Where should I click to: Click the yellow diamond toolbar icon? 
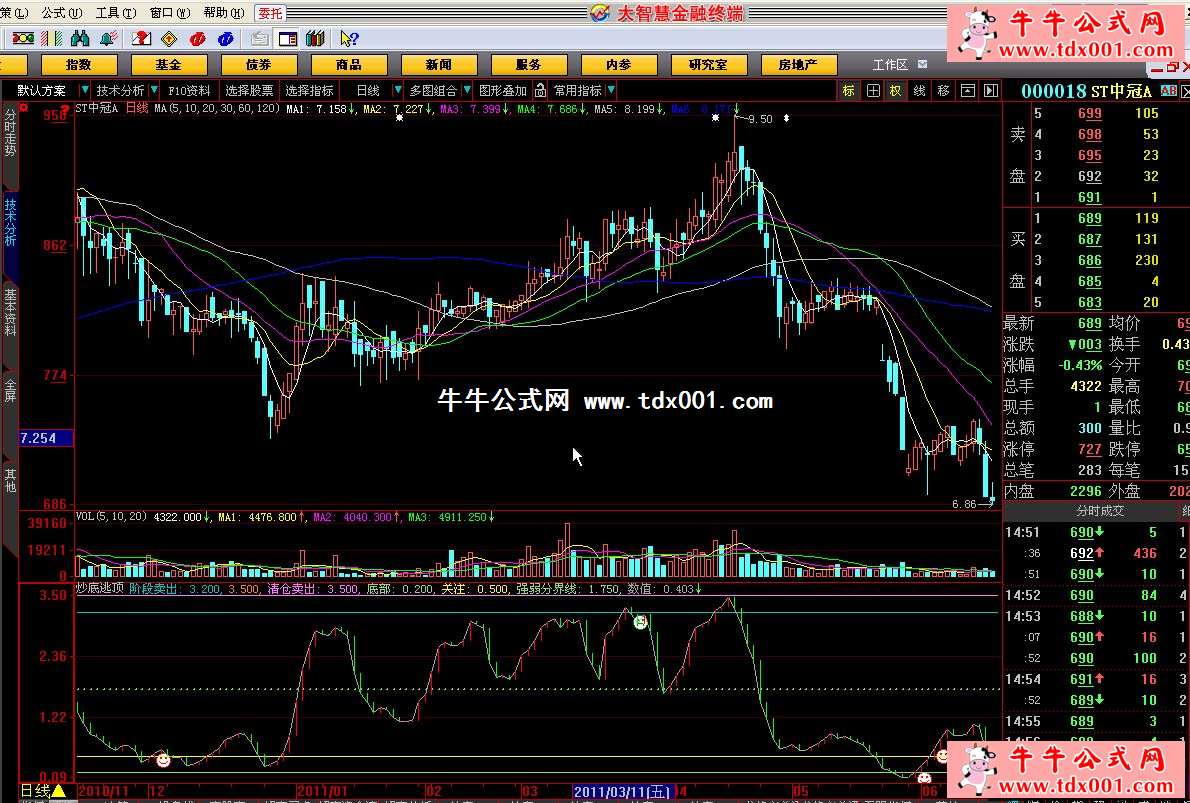click(169, 38)
